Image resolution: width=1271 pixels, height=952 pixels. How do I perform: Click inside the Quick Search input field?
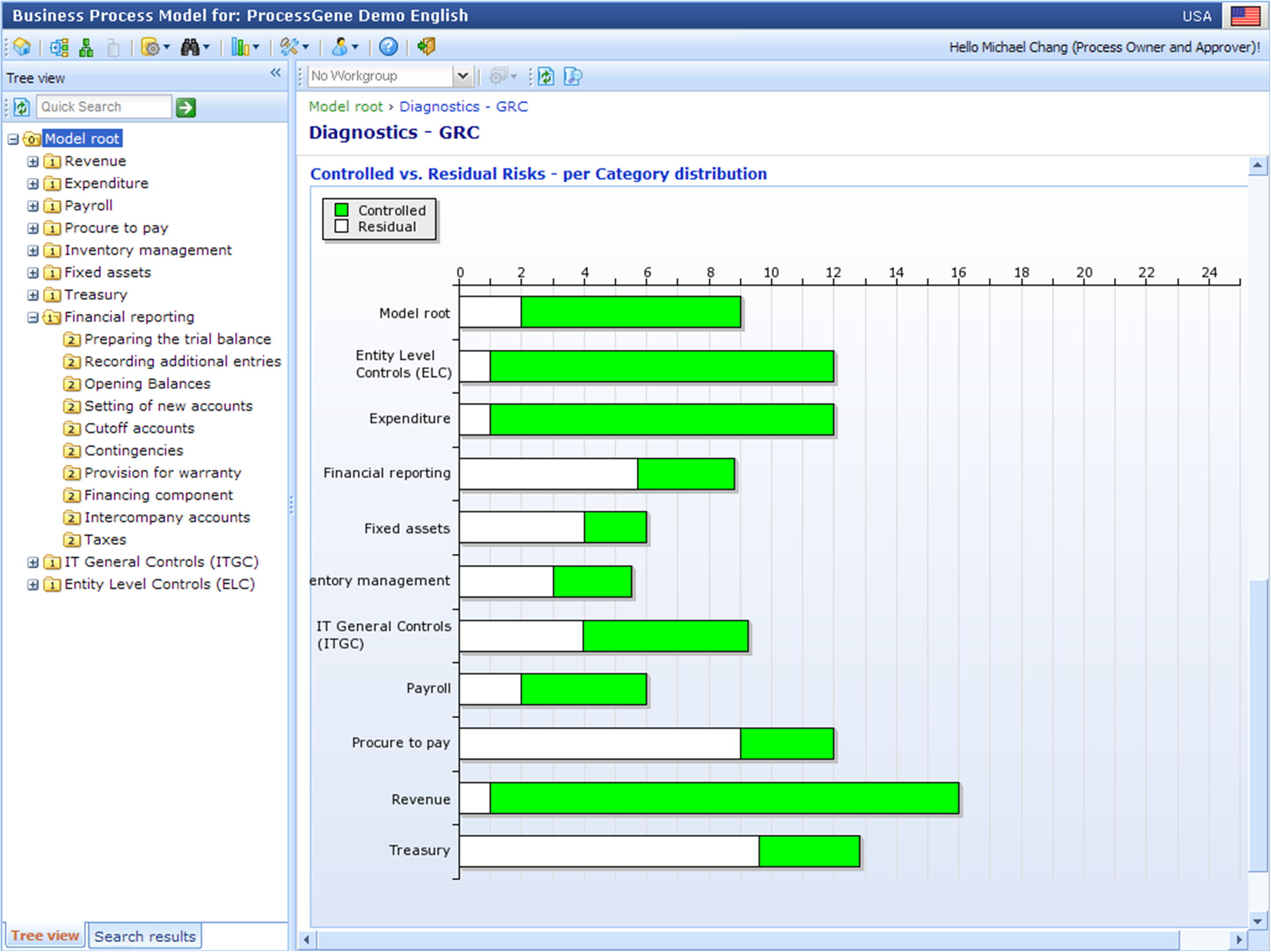[104, 106]
